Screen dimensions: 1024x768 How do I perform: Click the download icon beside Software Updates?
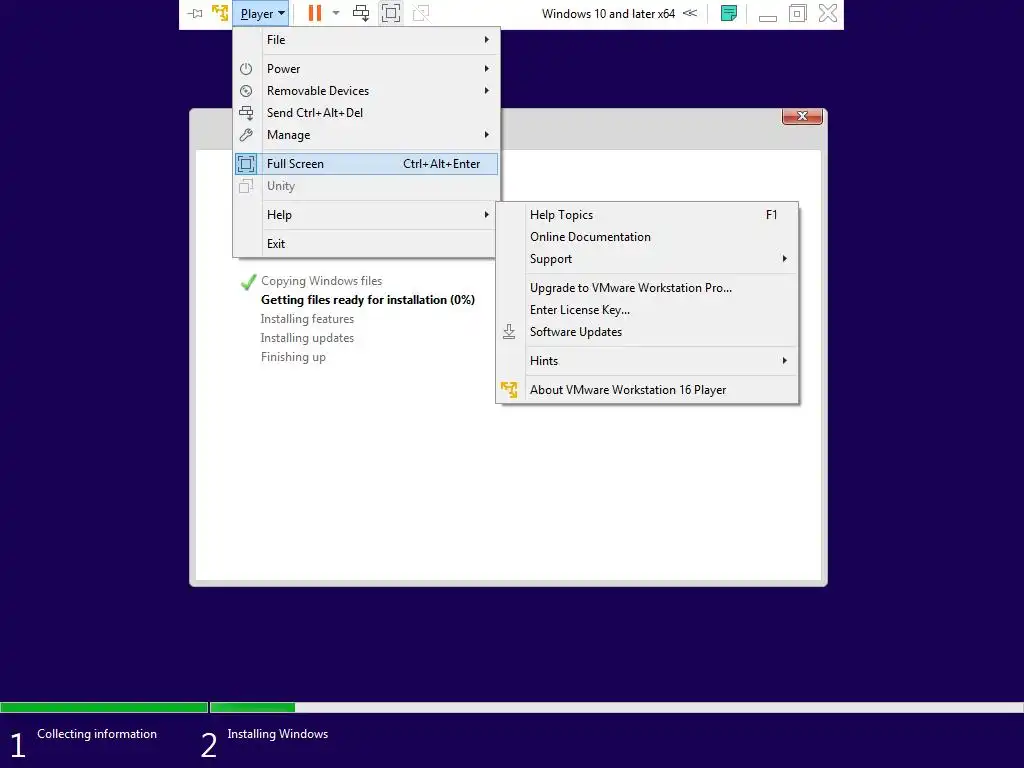(509, 332)
